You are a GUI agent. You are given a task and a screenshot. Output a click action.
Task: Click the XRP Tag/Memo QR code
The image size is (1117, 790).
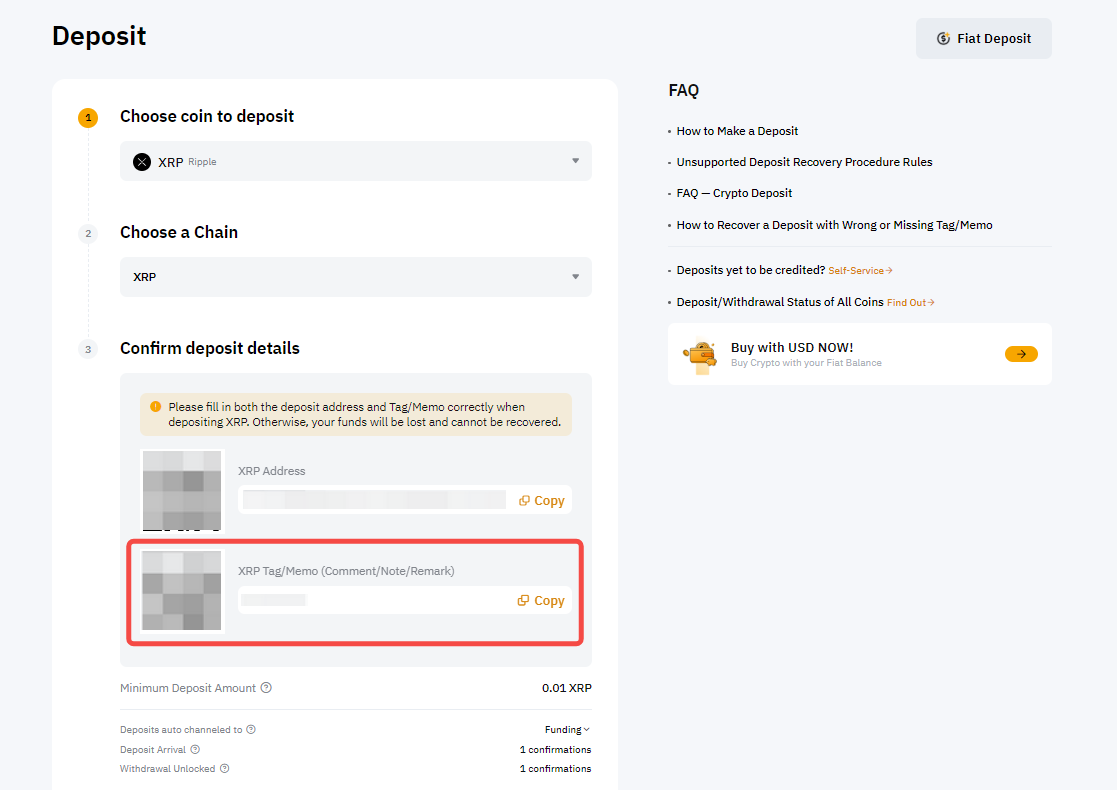[x=182, y=591]
